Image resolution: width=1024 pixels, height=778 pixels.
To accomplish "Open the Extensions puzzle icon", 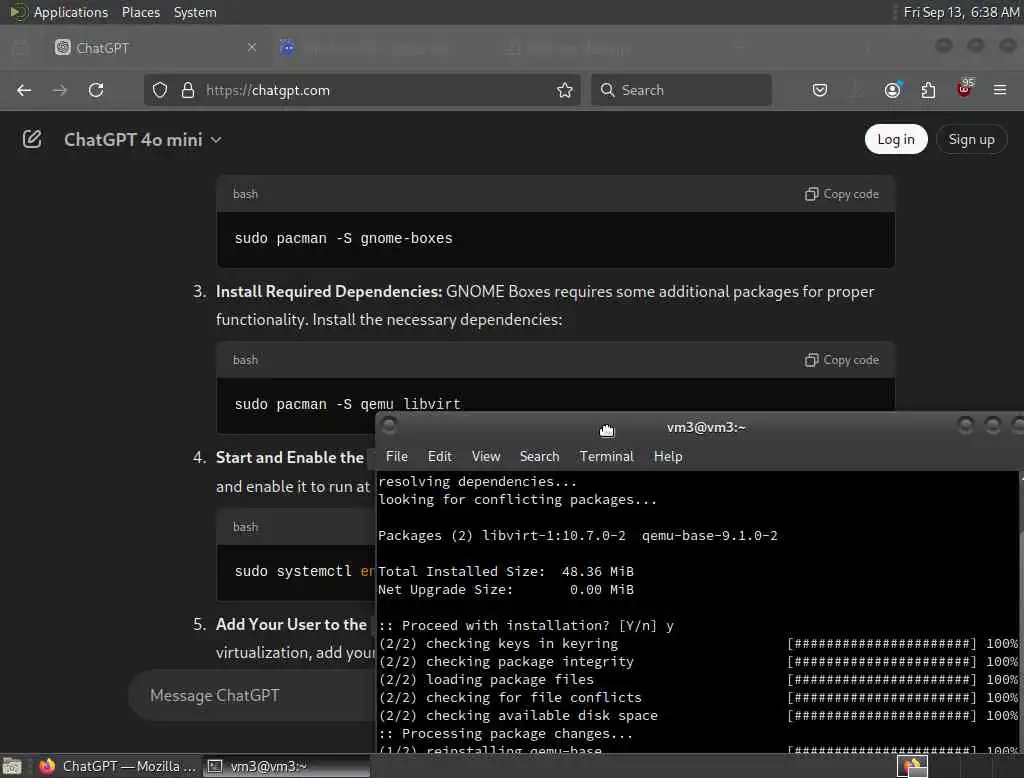I will pyautogui.click(x=928, y=90).
